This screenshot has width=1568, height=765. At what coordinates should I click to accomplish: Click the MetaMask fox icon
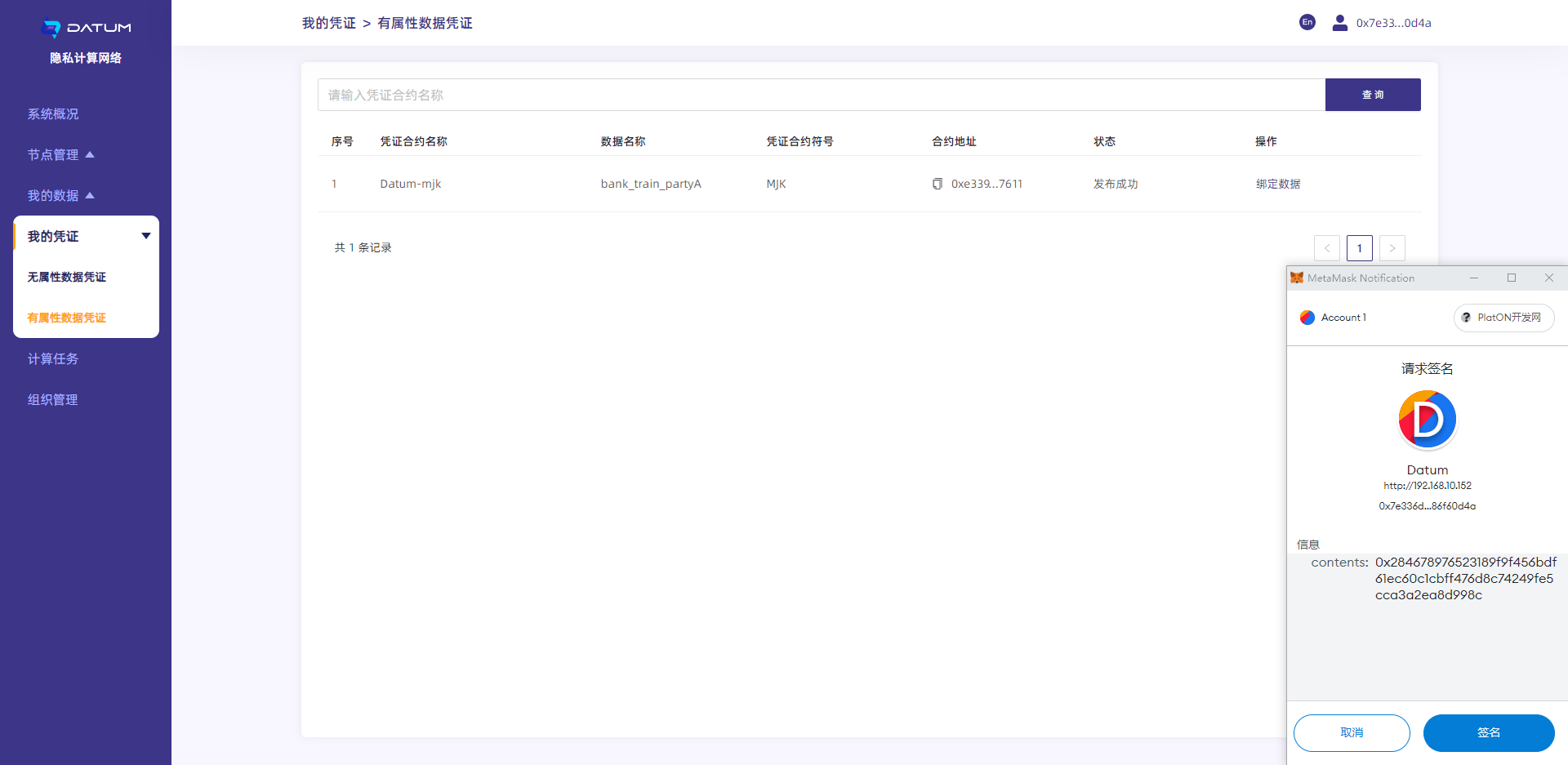(x=1297, y=278)
